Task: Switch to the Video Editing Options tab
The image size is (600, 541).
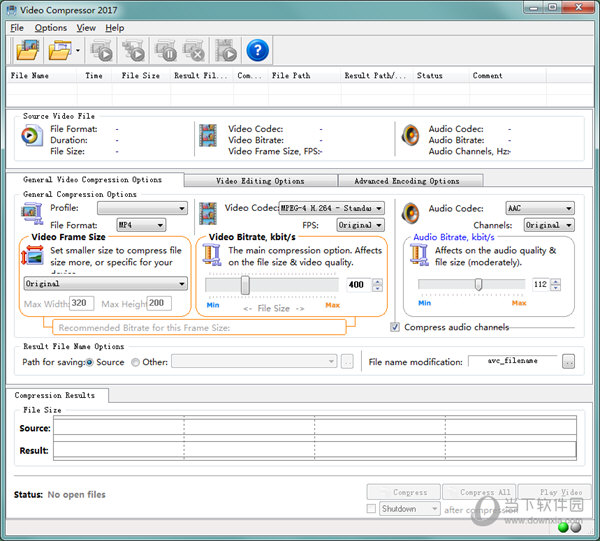Action: 260,181
